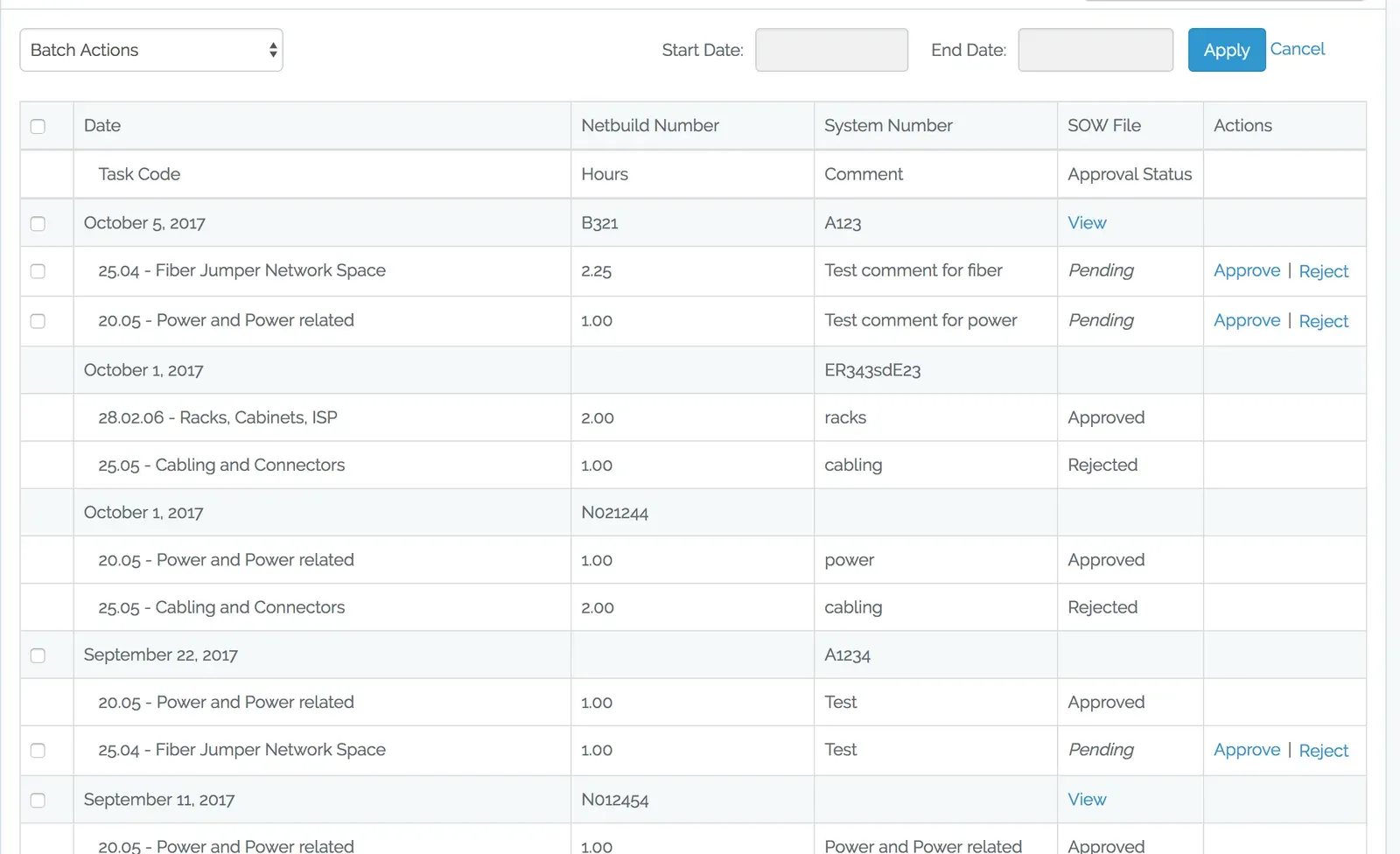Click the Cancel link
The width and height of the screenshot is (1400, 854).
click(1297, 49)
